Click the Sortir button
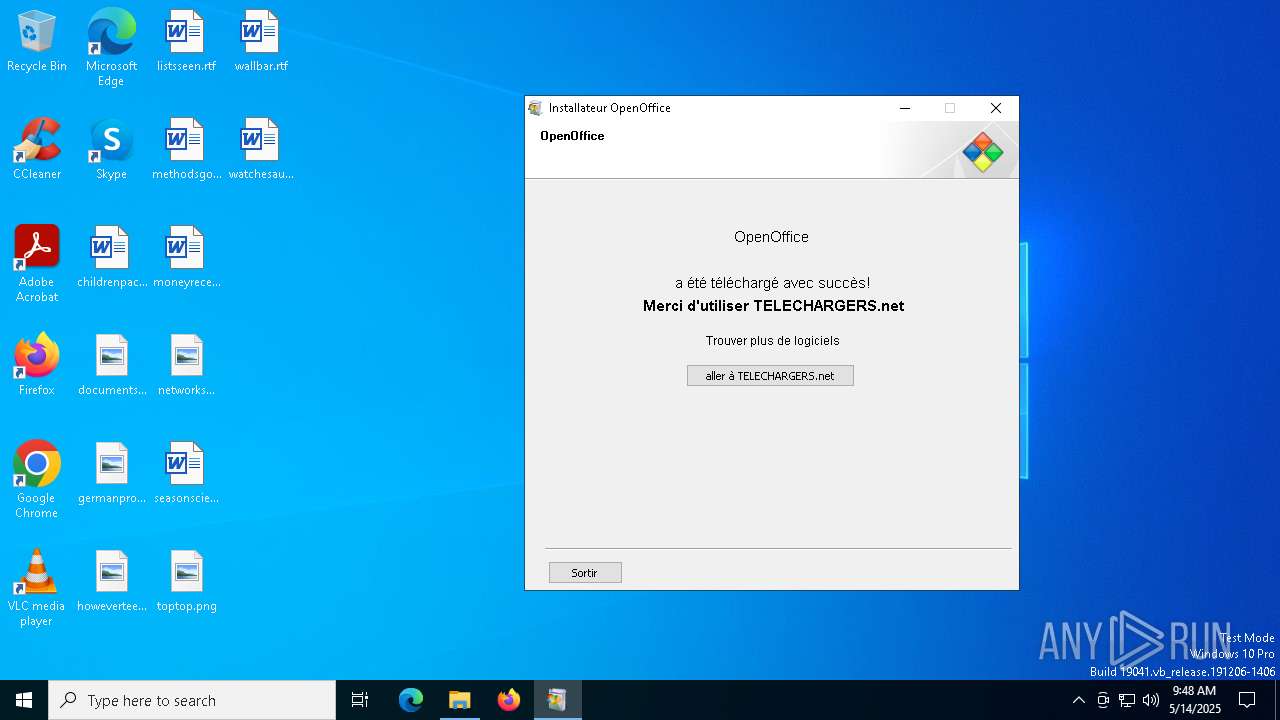 [585, 573]
